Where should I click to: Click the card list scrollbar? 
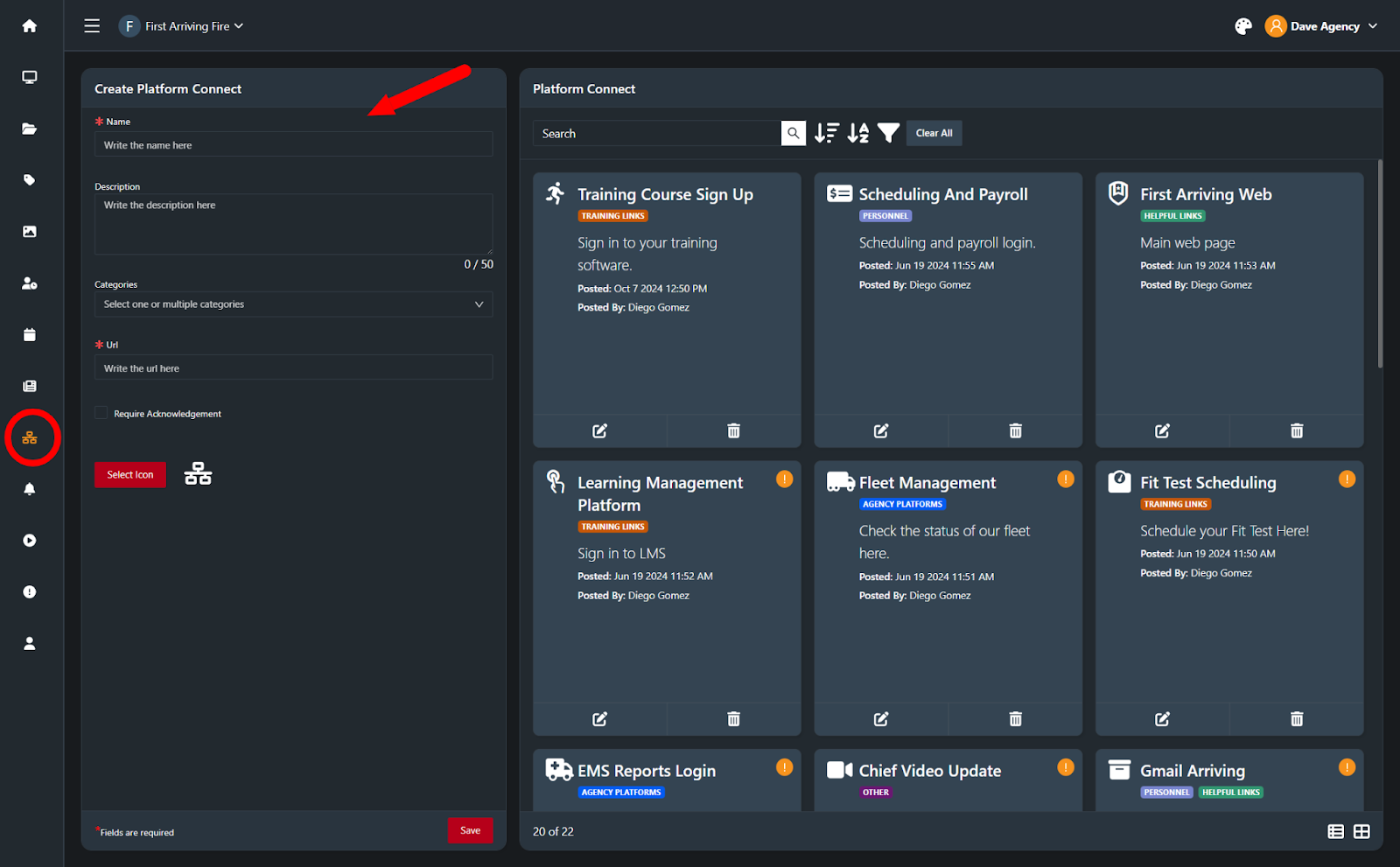click(1380, 262)
